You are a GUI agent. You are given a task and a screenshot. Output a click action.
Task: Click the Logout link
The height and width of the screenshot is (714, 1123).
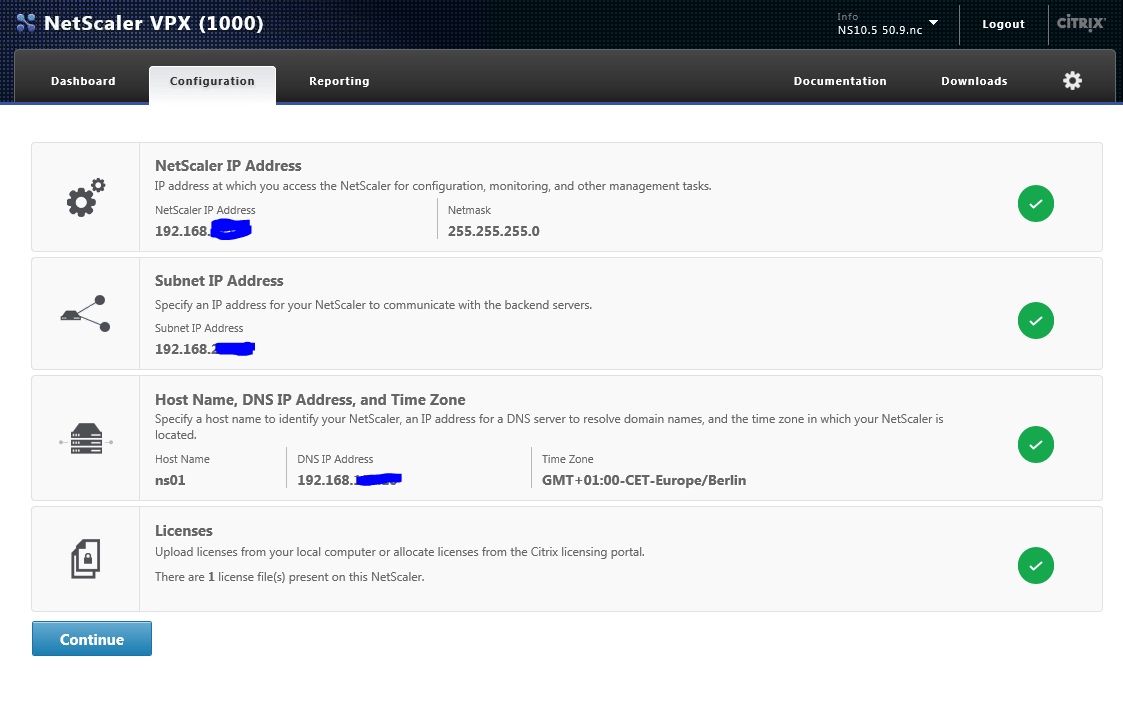[x=1003, y=24]
